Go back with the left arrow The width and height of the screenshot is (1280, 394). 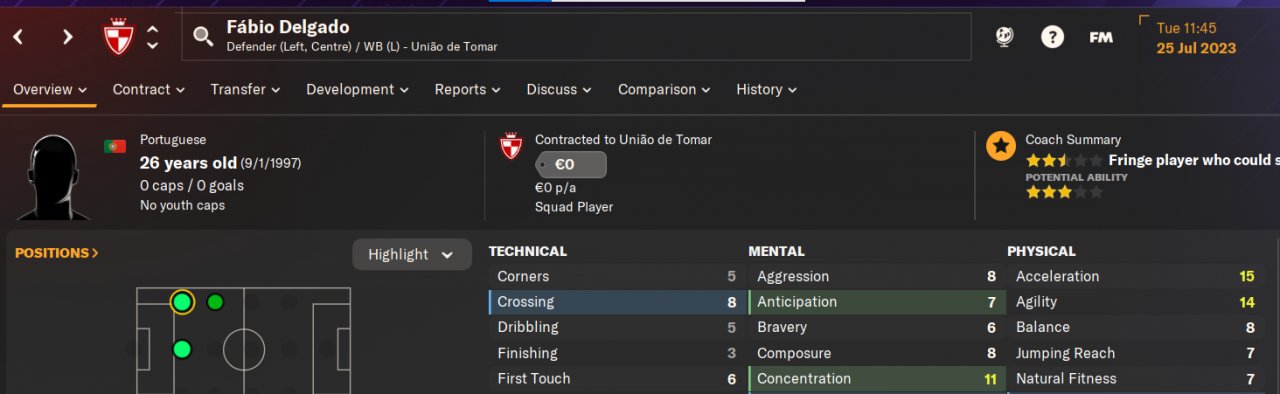point(18,37)
